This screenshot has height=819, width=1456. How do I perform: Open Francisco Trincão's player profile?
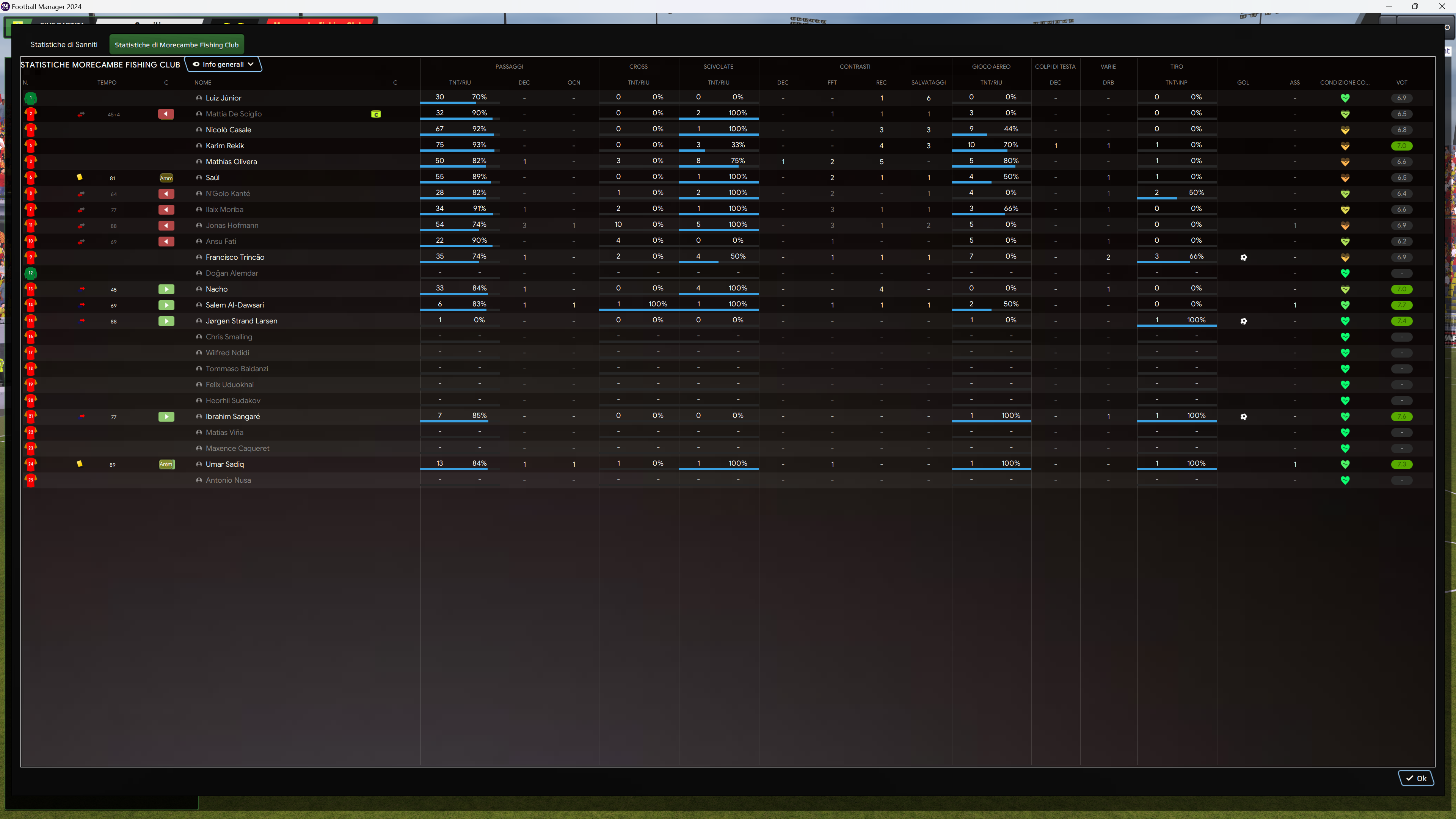235,257
